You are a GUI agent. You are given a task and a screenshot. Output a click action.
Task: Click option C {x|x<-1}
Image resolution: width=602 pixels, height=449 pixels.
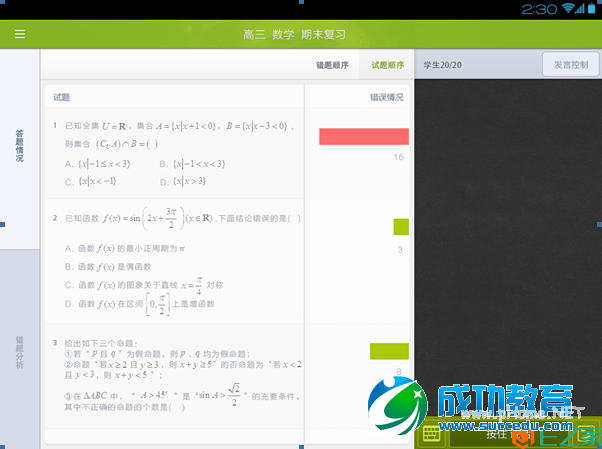pos(90,181)
